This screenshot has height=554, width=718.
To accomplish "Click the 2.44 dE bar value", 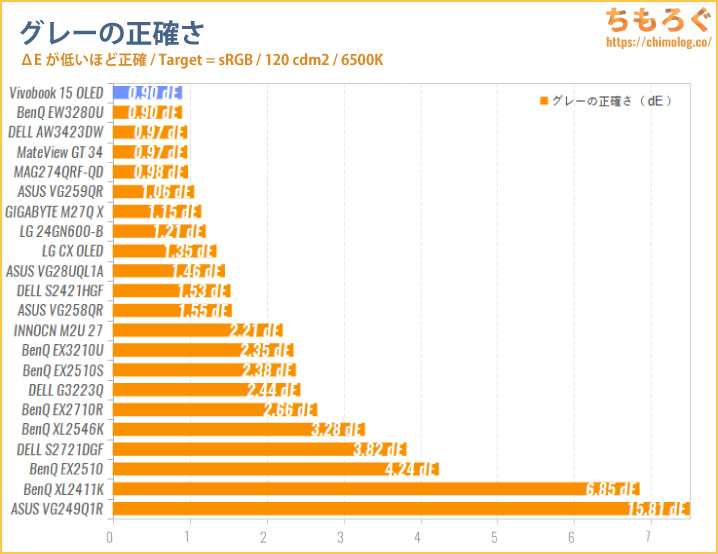I will tap(273, 390).
